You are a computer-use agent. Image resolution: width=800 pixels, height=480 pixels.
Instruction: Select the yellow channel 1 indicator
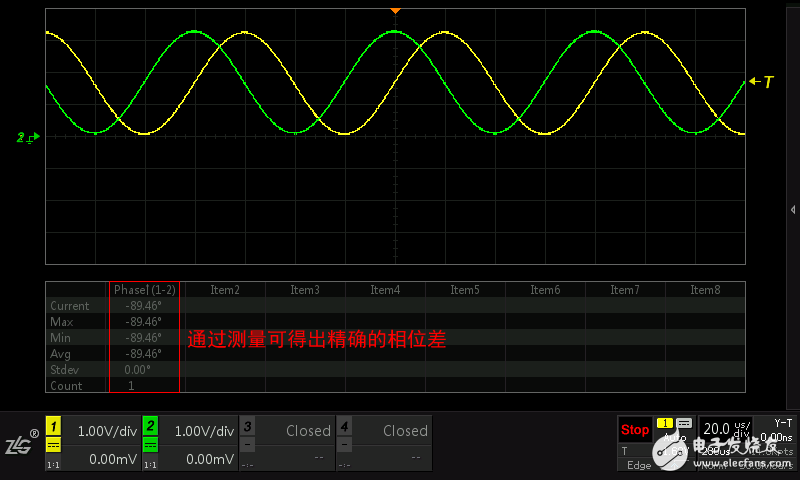click(54, 426)
